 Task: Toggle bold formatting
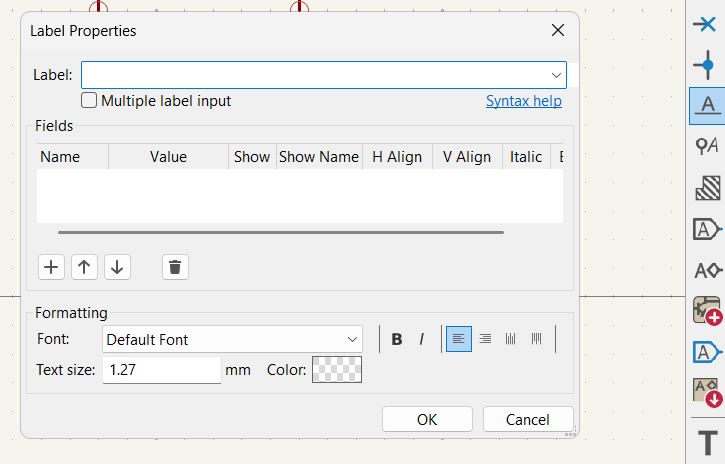coord(397,339)
